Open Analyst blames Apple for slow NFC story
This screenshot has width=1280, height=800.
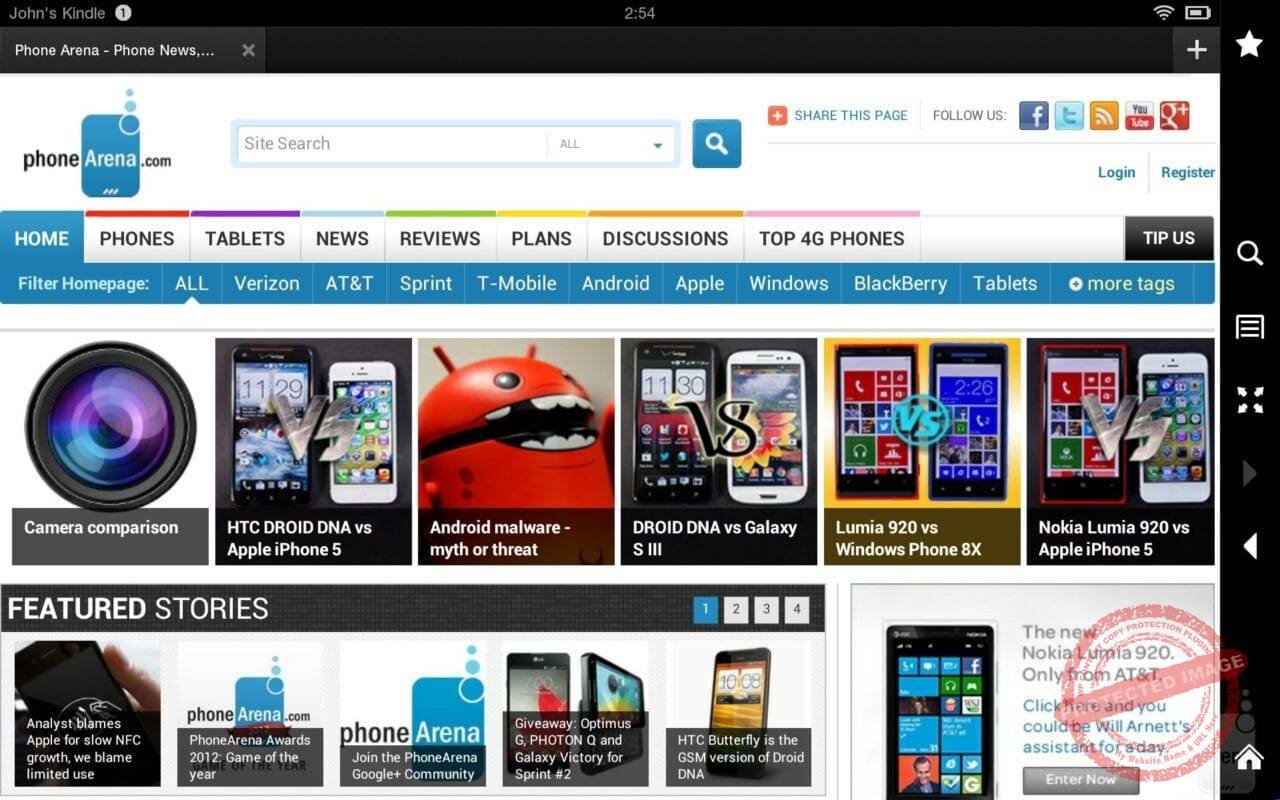87,713
